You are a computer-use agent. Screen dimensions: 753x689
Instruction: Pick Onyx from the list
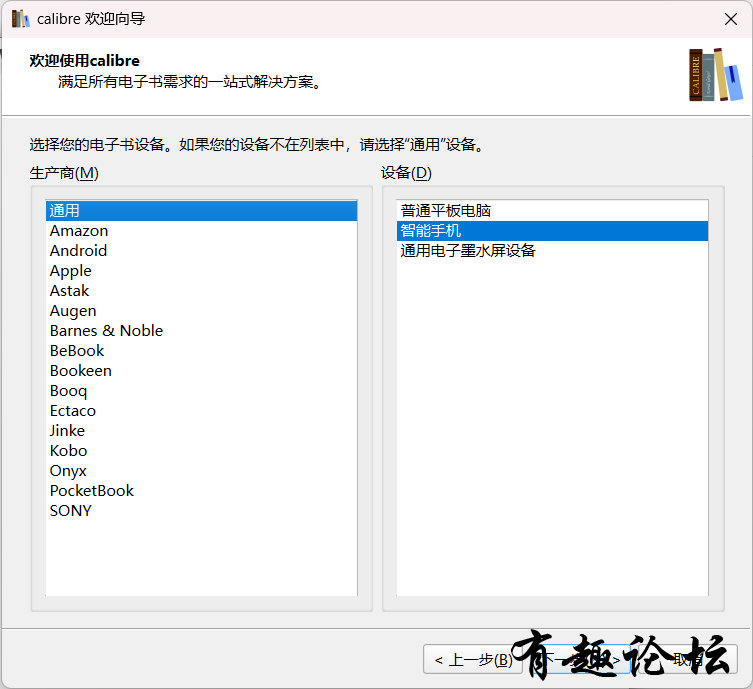(201, 471)
